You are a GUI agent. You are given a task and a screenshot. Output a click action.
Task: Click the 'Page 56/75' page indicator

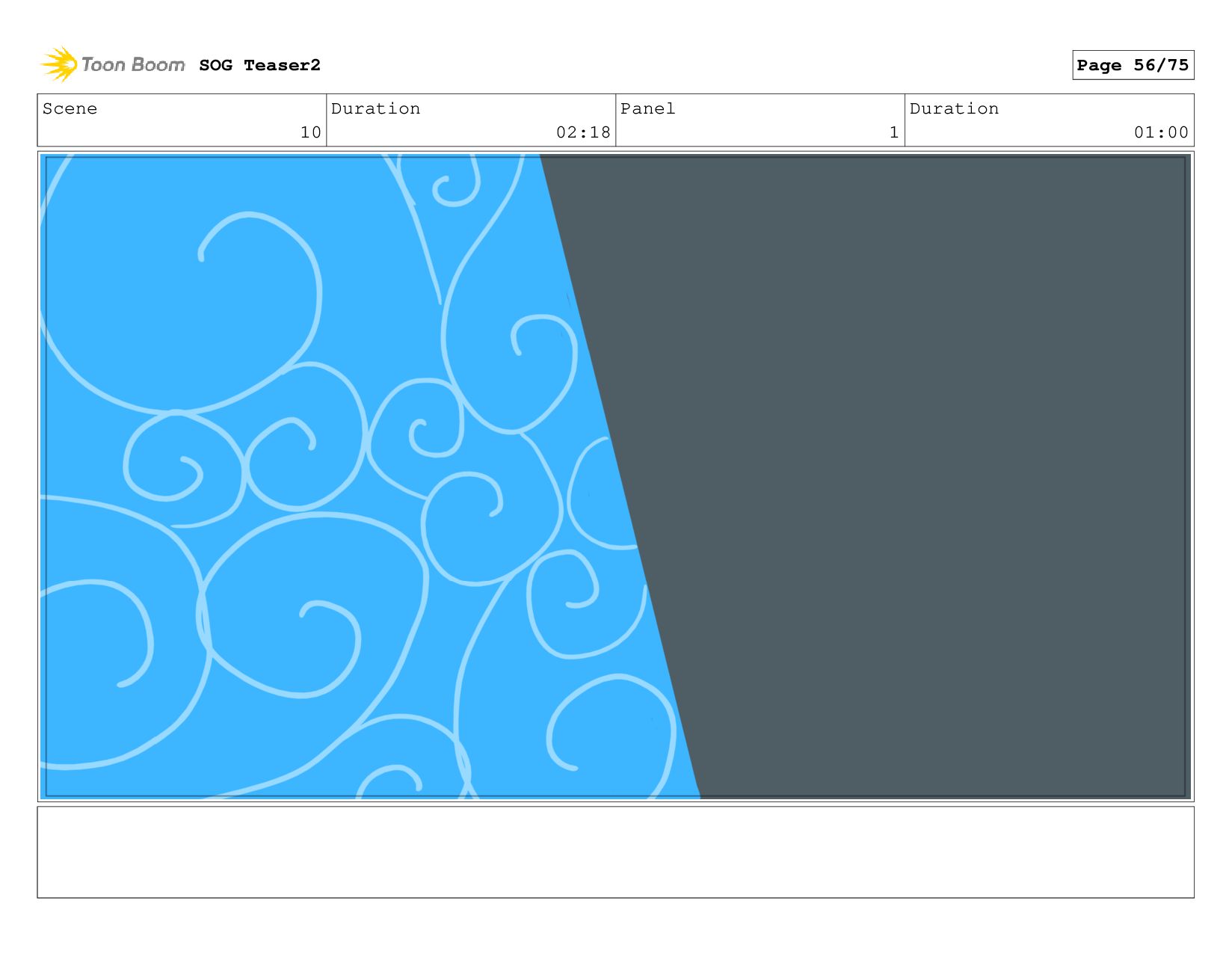(x=1133, y=65)
